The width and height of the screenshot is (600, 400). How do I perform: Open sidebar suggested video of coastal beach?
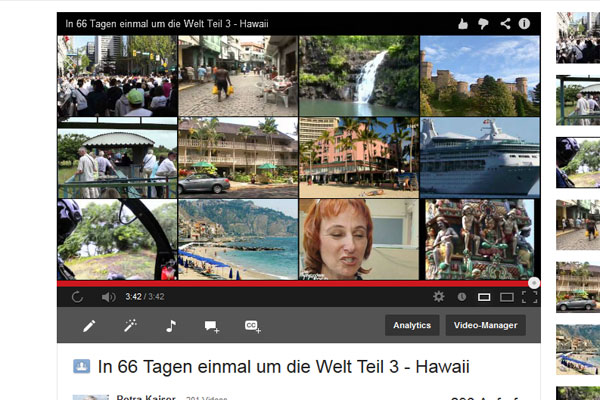578,349
